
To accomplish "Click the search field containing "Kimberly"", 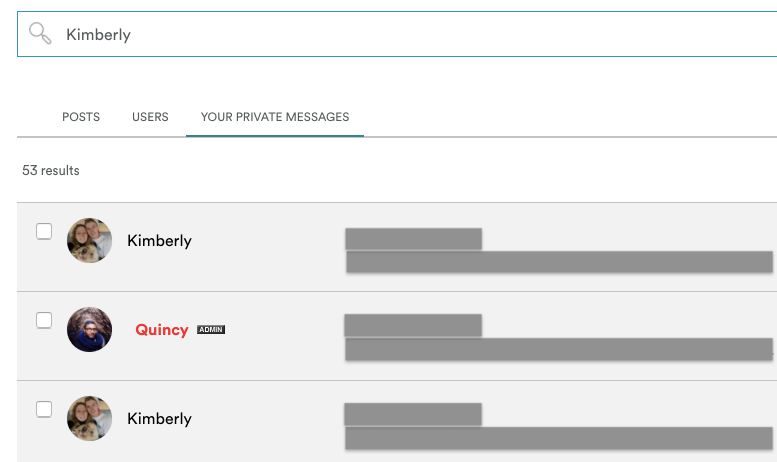I will pyautogui.click(x=400, y=35).
